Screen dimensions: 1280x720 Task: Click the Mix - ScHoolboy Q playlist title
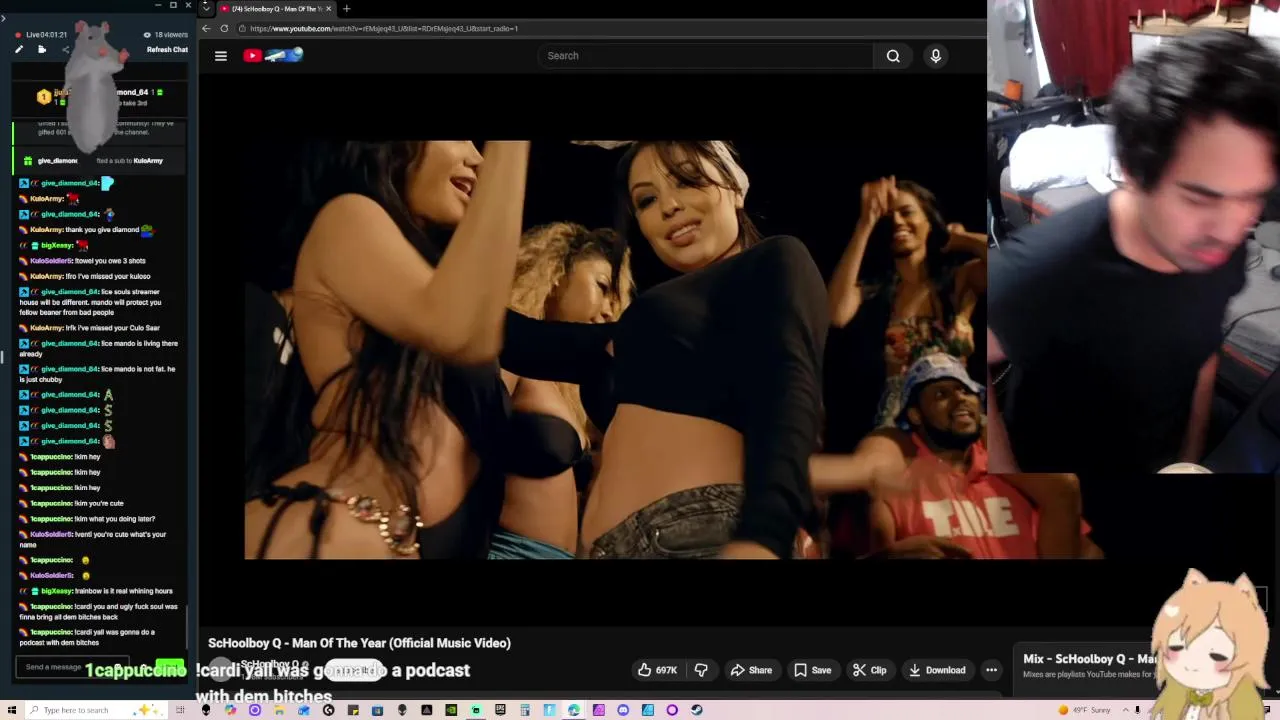click(x=1089, y=659)
